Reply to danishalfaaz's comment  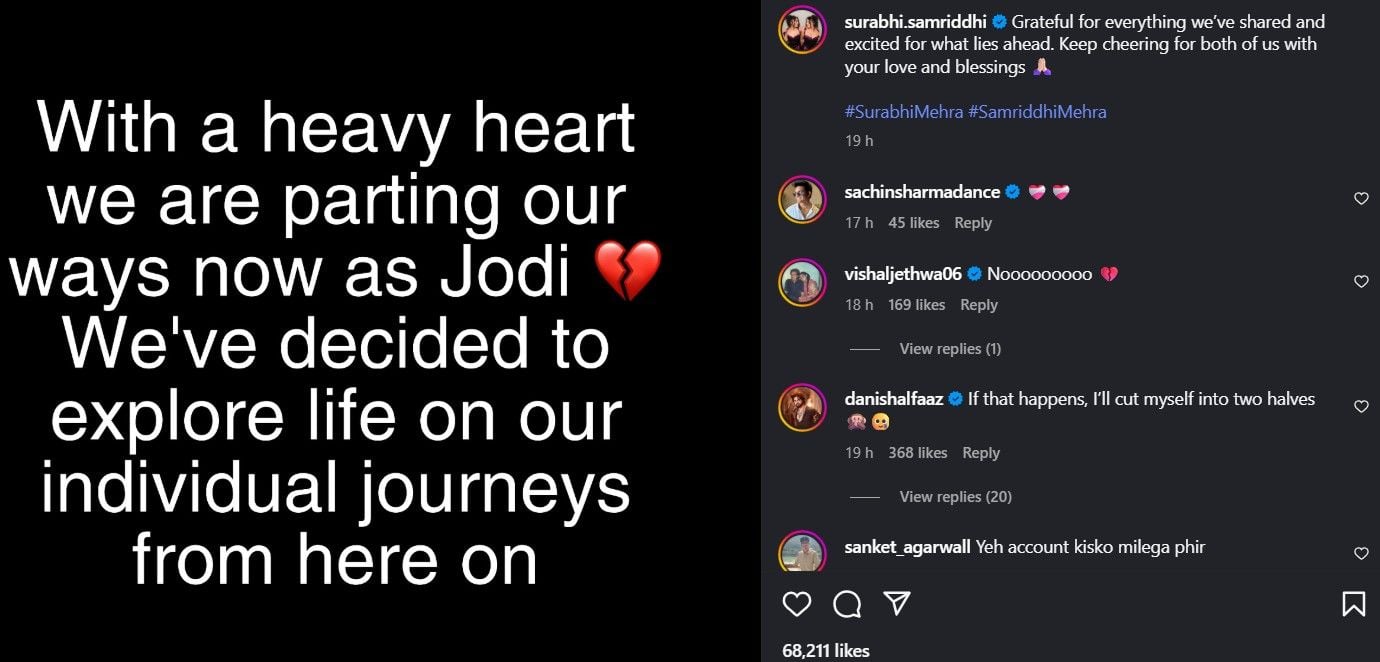[x=981, y=453]
